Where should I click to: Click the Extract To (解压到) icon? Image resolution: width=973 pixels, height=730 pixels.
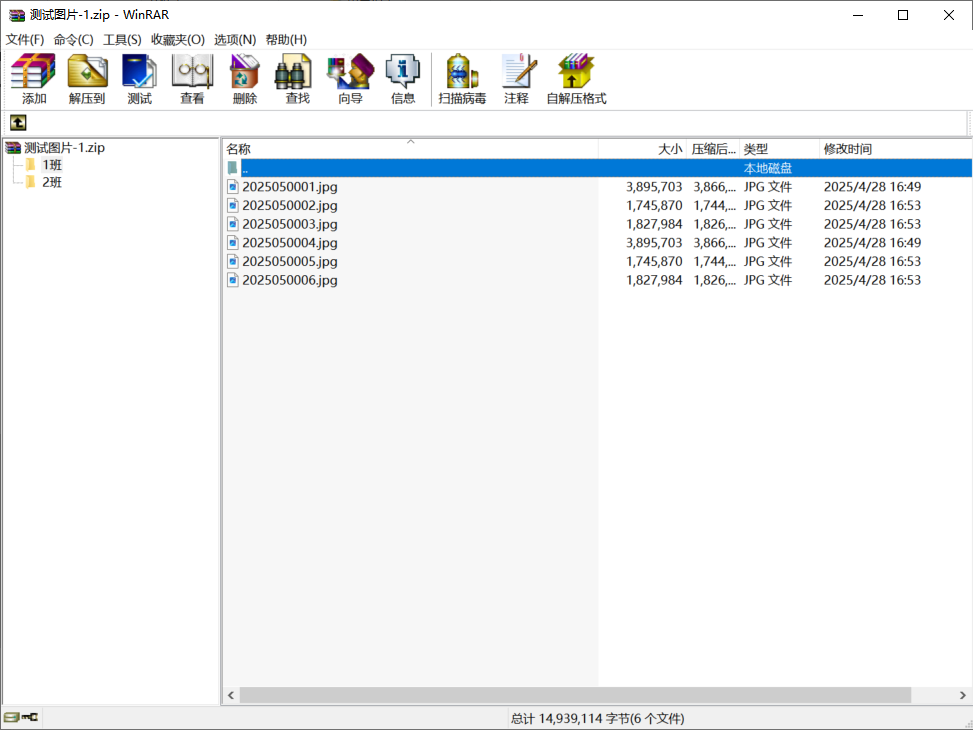point(87,79)
